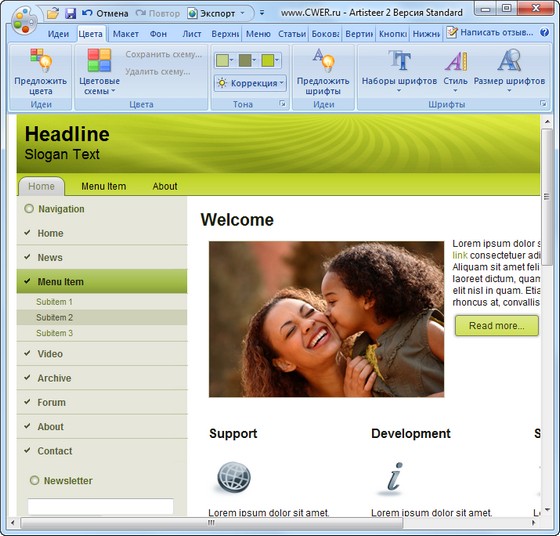560x536 pixels.
Task: Click the Предложить цвета lightbulb icon
Action: pyautogui.click(x=41, y=60)
